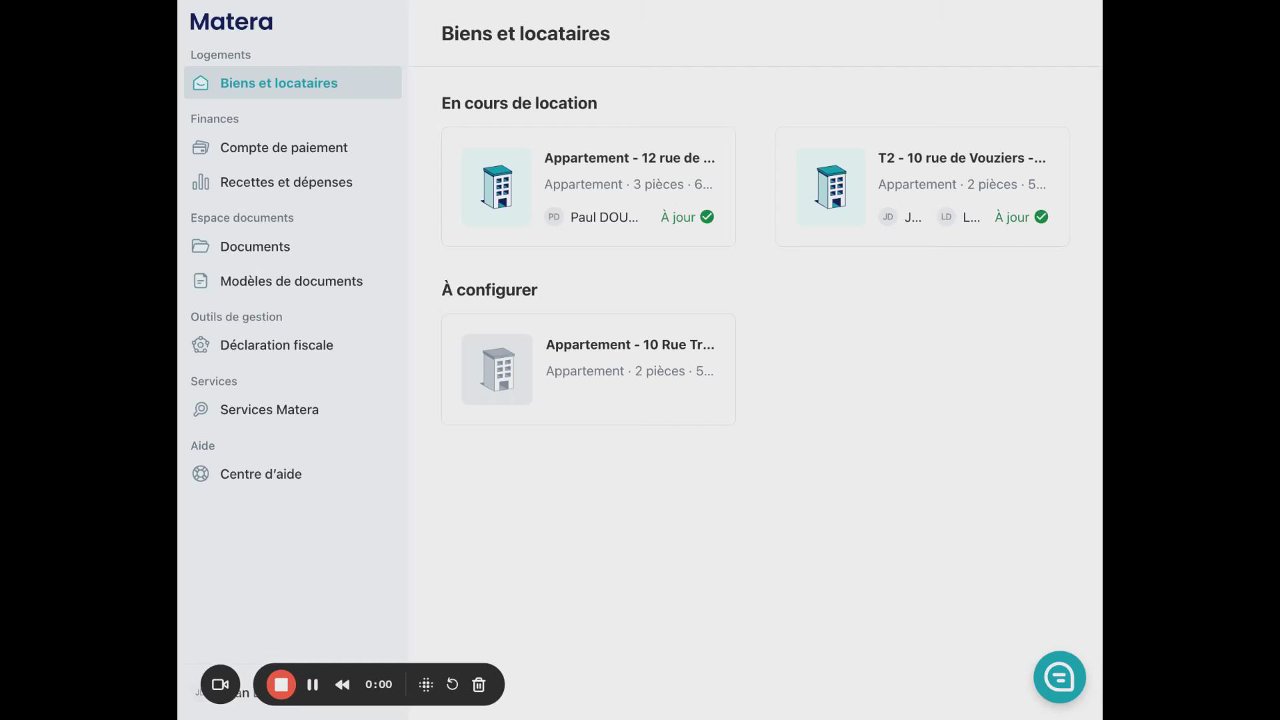Open the T2 - 10 rue de Vouziers card

[x=922, y=186]
